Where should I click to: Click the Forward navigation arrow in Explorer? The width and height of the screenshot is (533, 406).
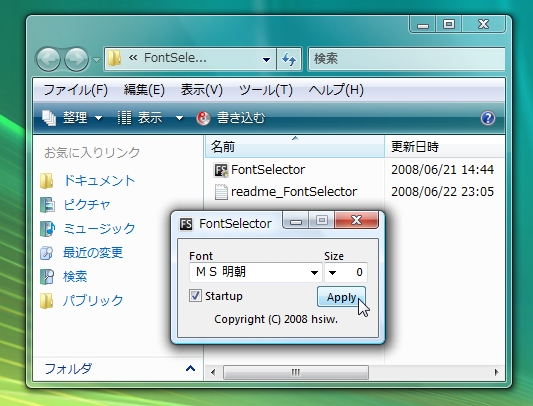pyautogui.click(x=76, y=60)
